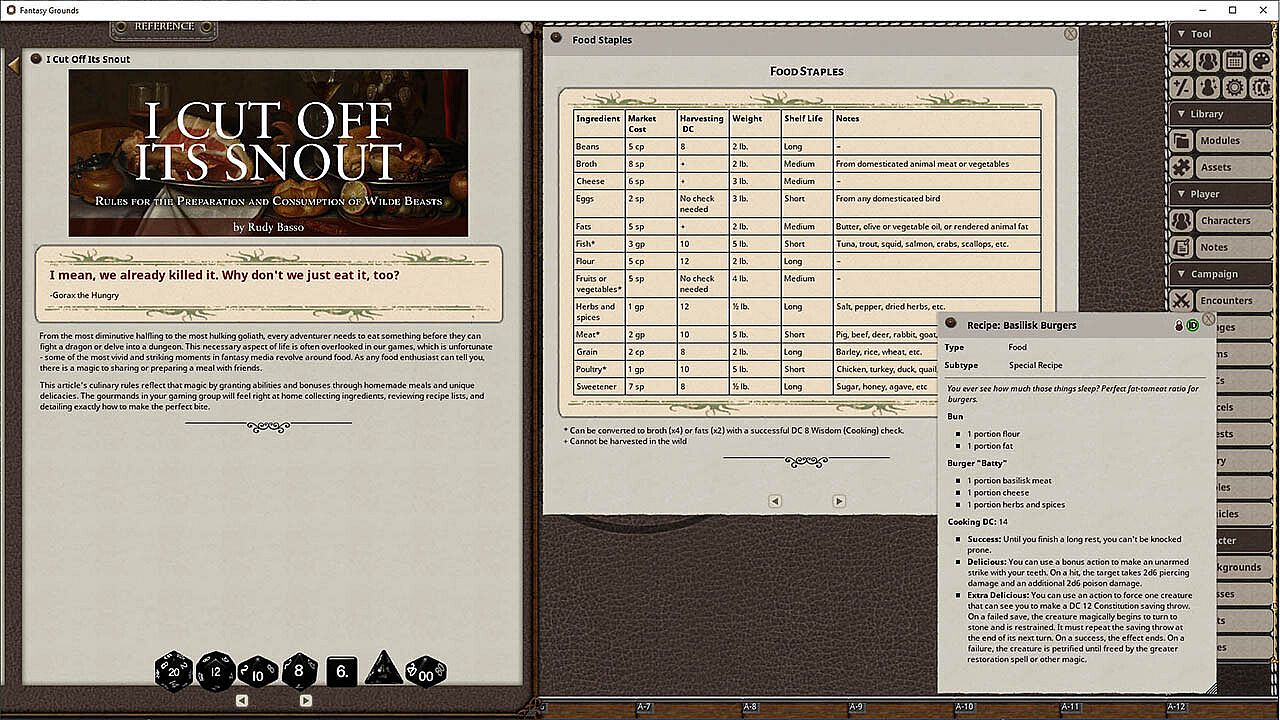Click the Shelf Life column header
Viewport: 1280px width, 720px height.
point(807,124)
